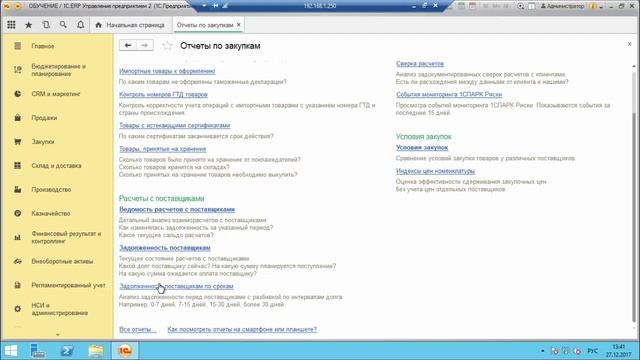The width and height of the screenshot is (640, 360).
Task: Close the Отчеты по закупкам form
Action: tap(629, 44)
